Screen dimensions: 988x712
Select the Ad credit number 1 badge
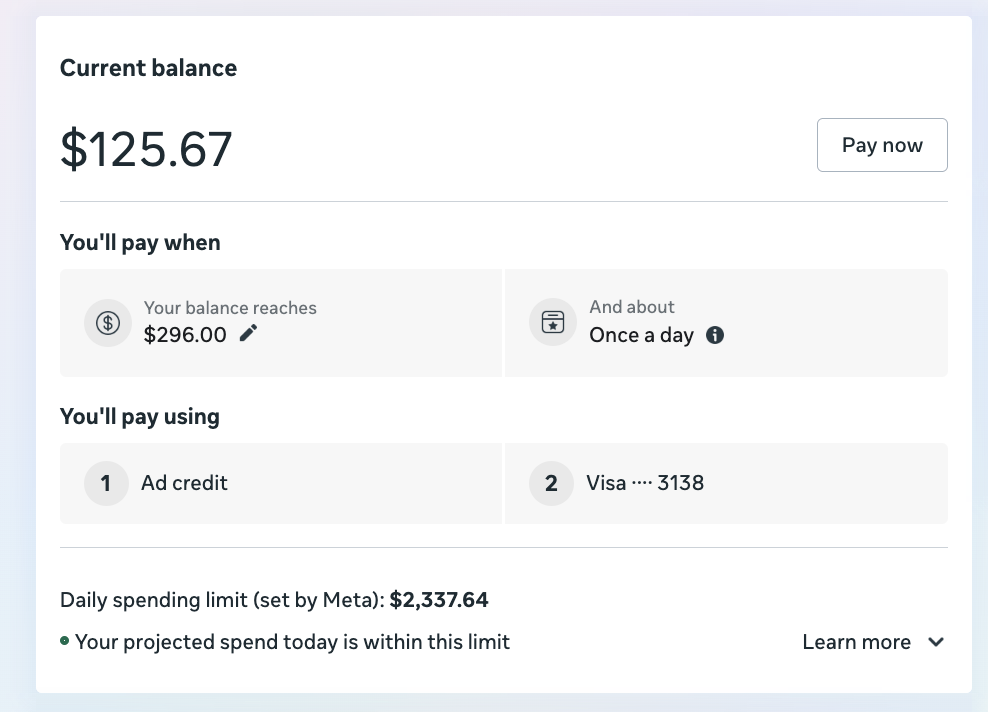[105, 483]
